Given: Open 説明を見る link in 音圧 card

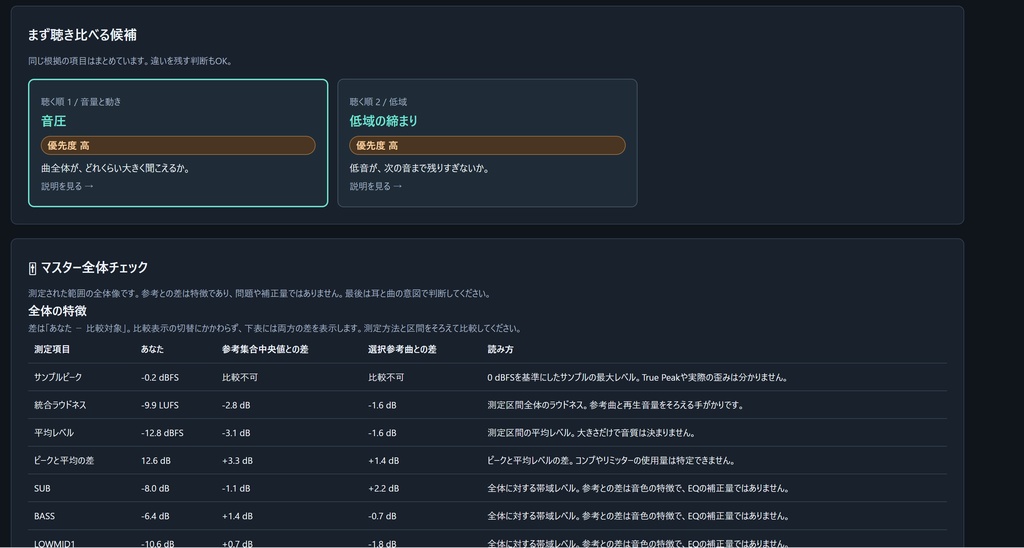Looking at the screenshot, I should 67,186.
